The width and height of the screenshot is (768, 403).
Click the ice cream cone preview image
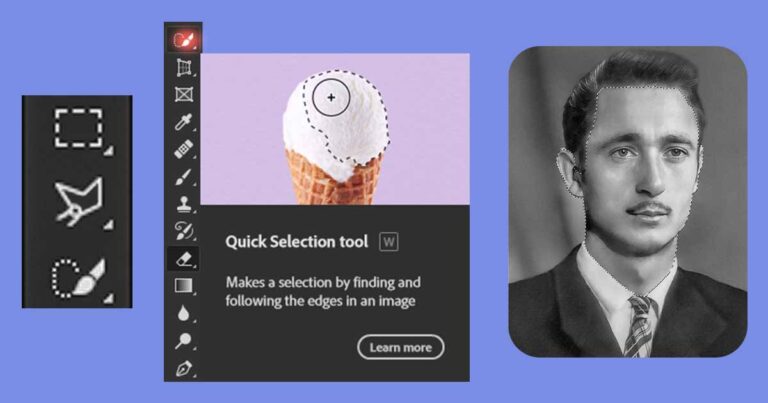(x=335, y=129)
